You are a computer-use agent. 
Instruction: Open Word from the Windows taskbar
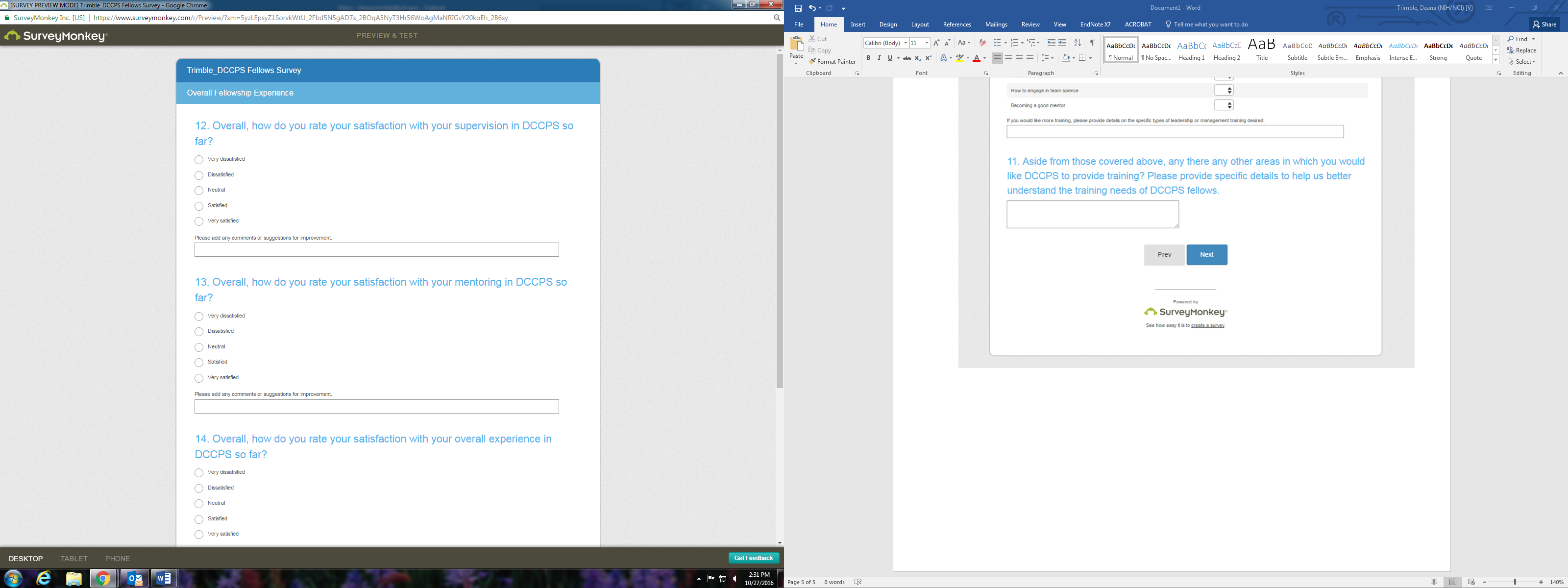click(x=164, y=578)
